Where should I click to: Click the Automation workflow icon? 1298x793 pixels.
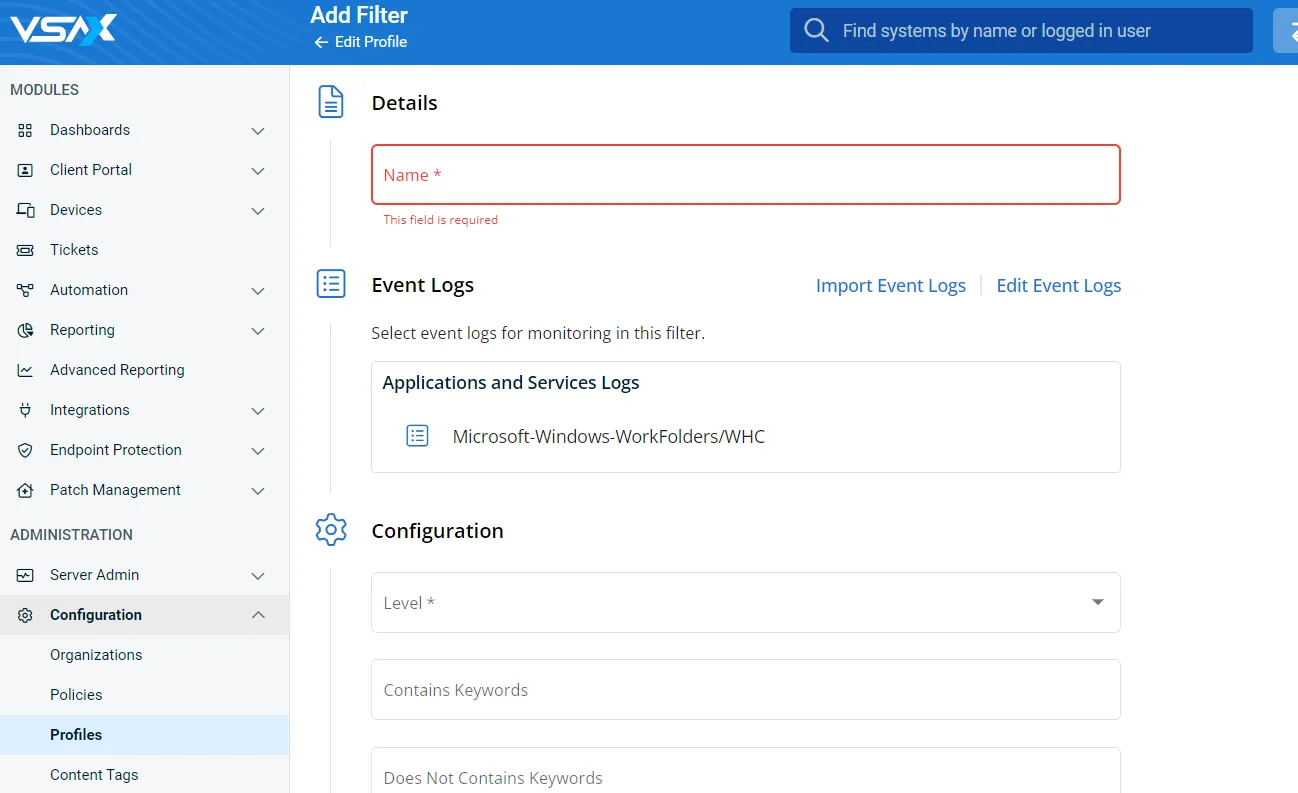point(26,290)
